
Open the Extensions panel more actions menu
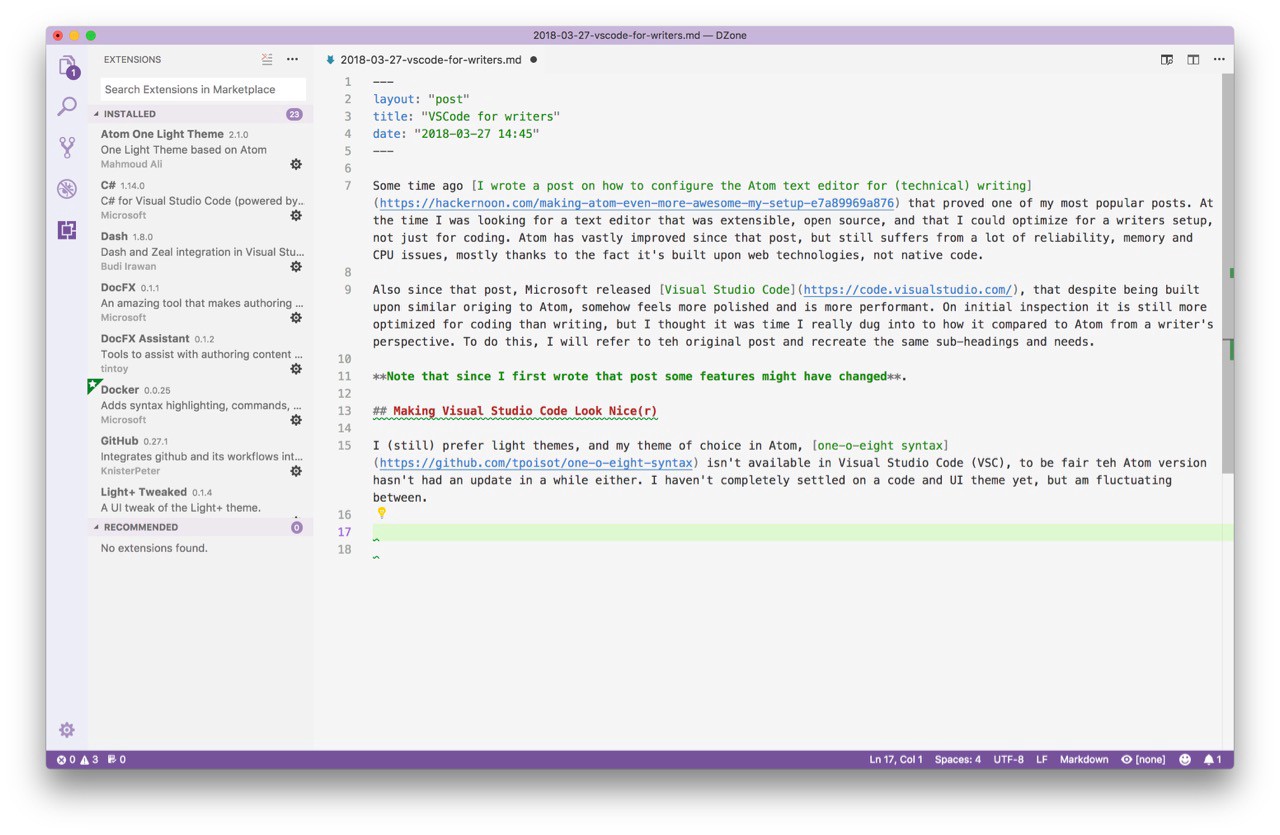[x=292, y=60]
